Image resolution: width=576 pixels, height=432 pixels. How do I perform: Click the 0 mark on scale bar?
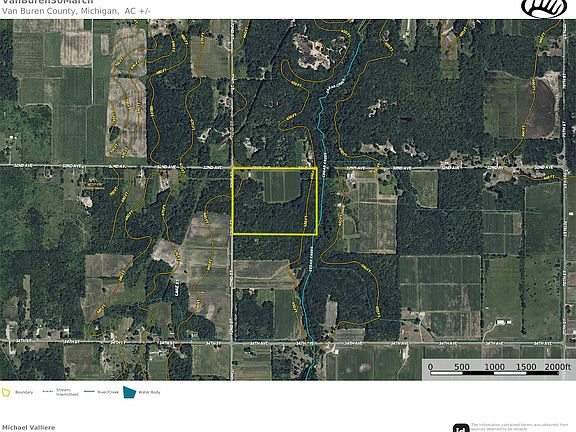point(430,367)
